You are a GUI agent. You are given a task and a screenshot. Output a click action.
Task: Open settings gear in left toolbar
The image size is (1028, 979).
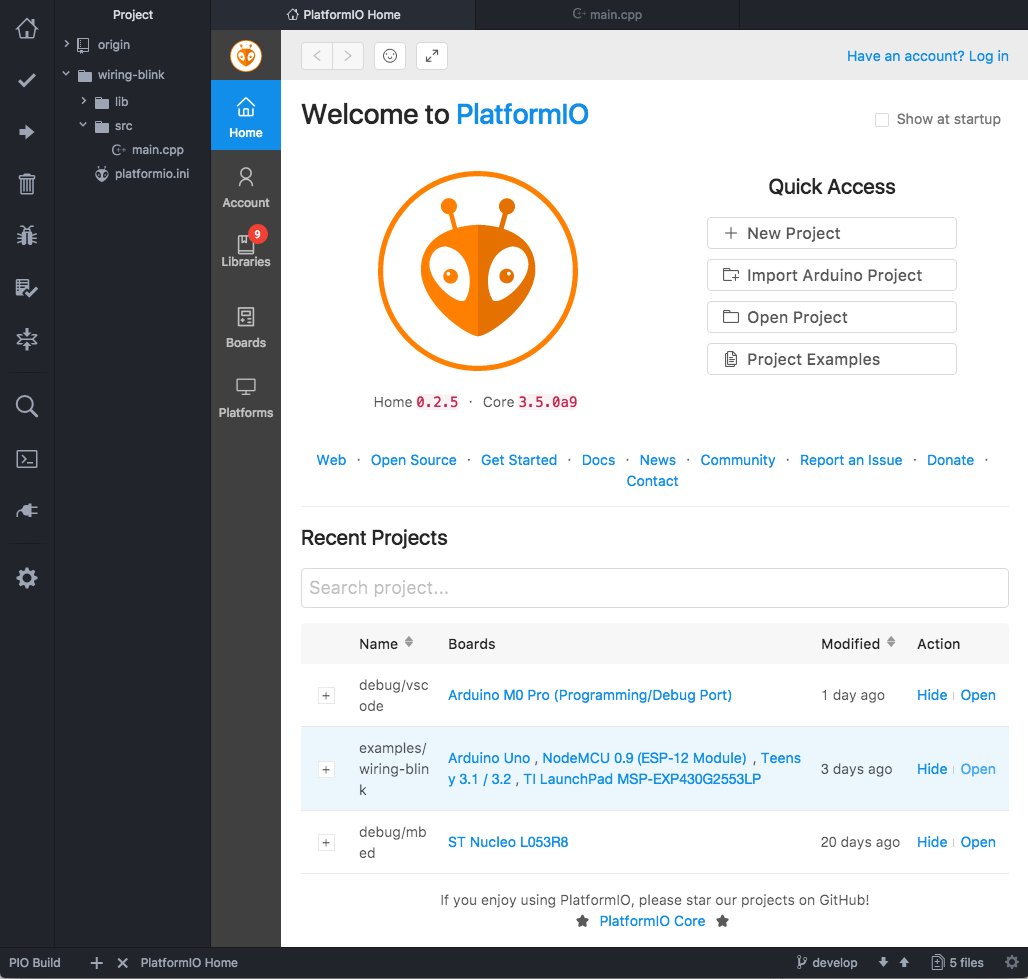(x=27, y=578)
